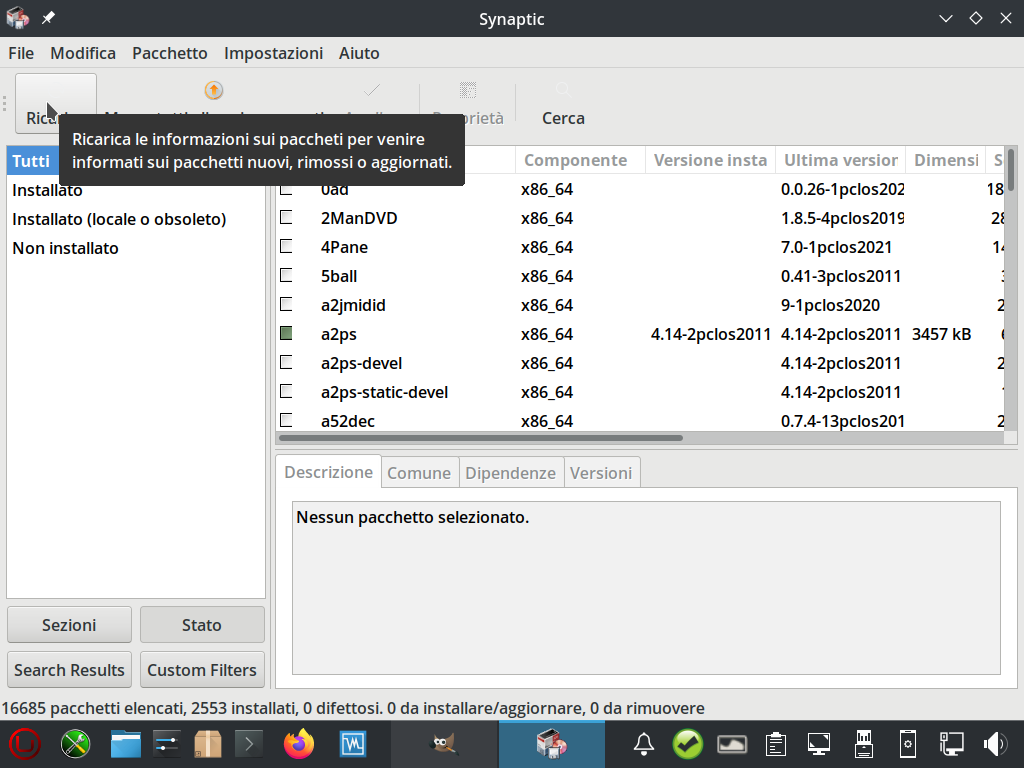Click the Sezioni button

pos(69,625)
